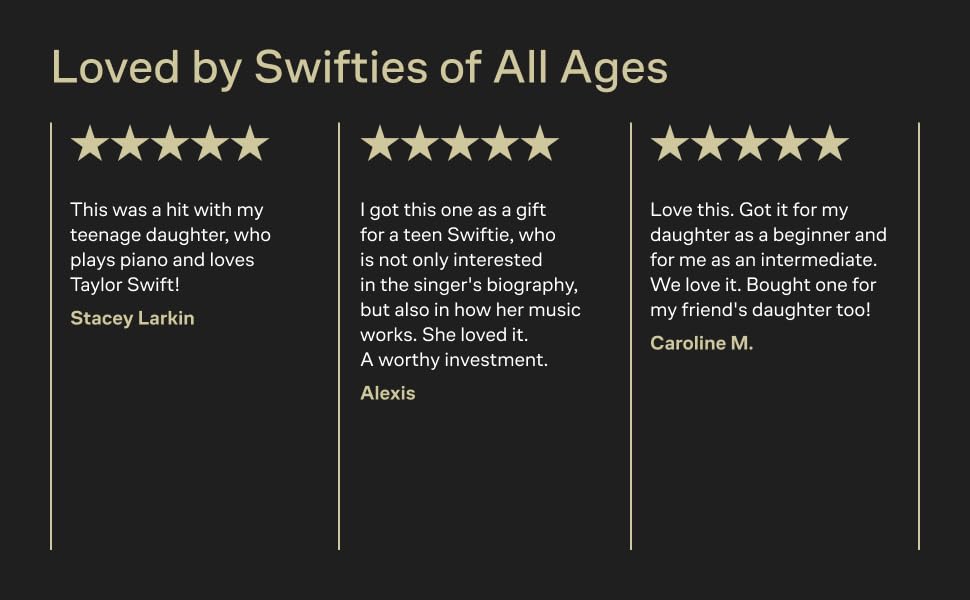This screenshot has height=600, width=970.
Task: Open reviewer name Stacey Larkin
Action: coord(132,319)
